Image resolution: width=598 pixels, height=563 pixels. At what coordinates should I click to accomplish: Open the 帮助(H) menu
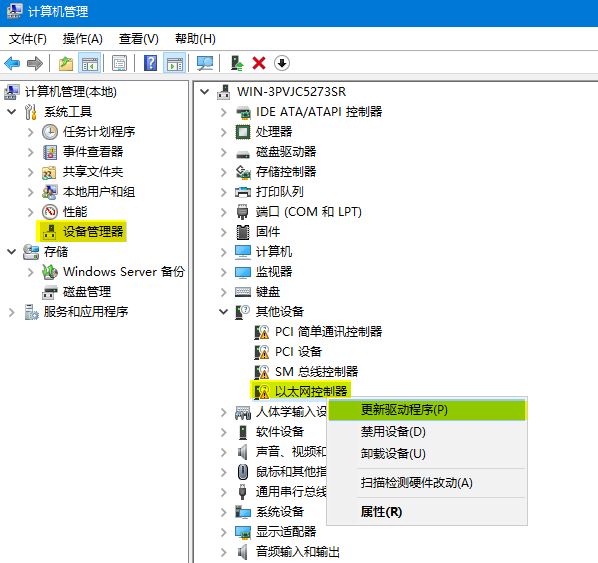tap(195, 39)
